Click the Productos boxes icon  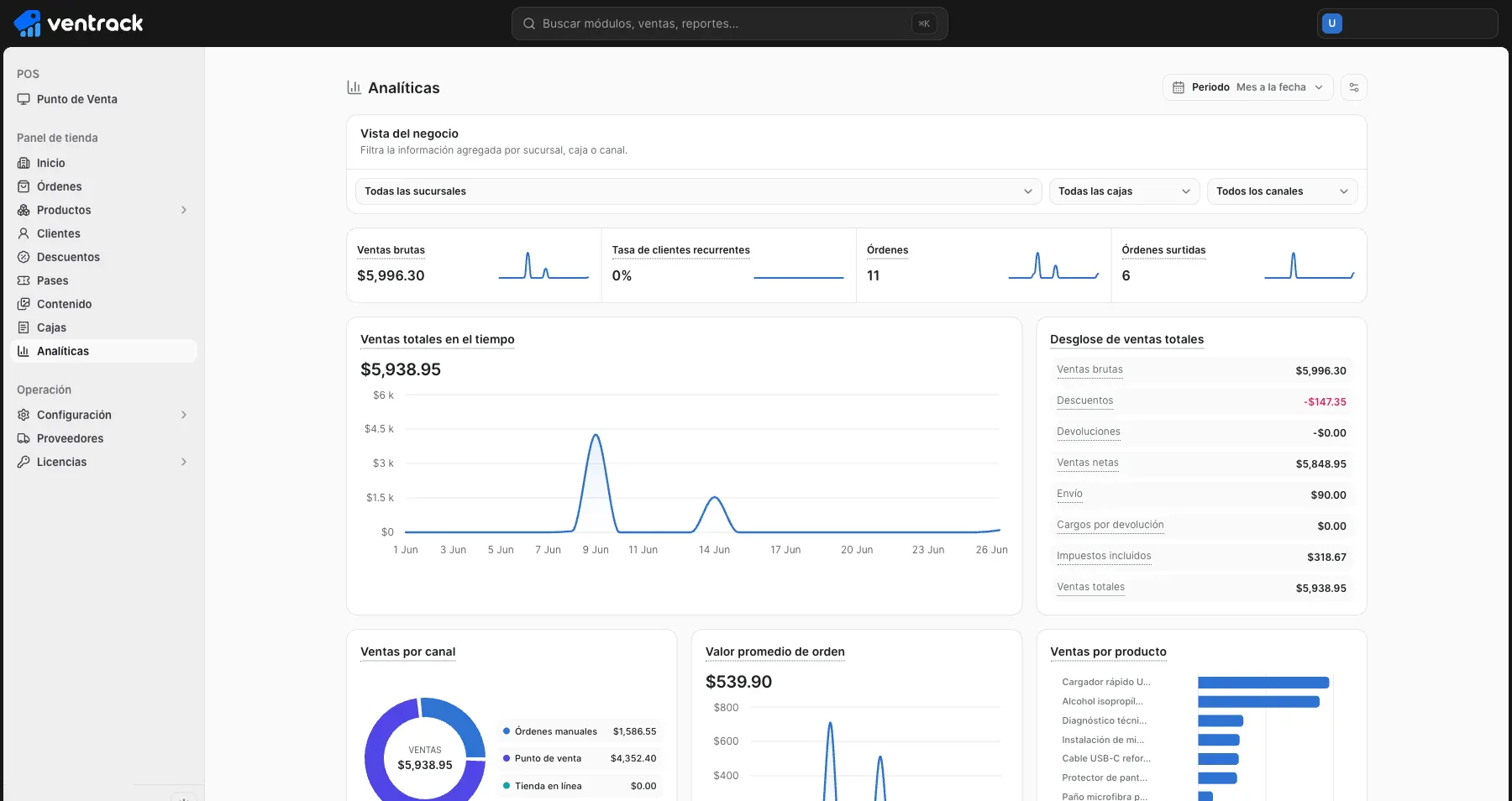point(24,210)
